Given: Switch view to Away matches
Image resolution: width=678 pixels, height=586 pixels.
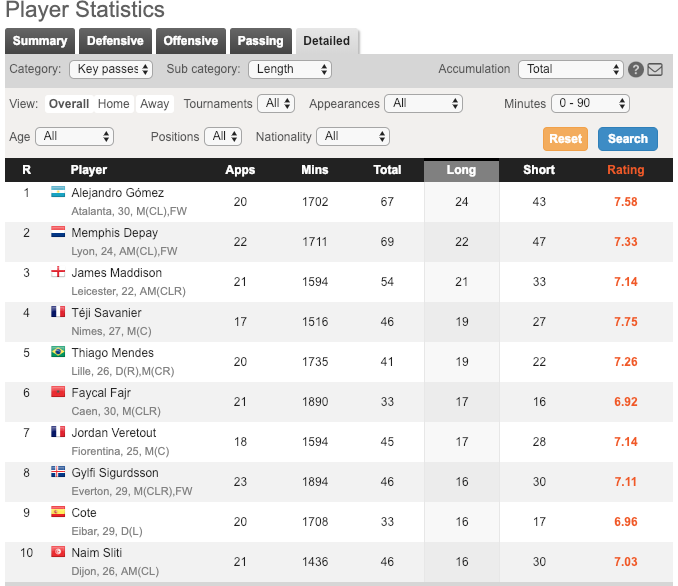Looking at the screenshot, I should pyautogui.click(x=154, y=104).
